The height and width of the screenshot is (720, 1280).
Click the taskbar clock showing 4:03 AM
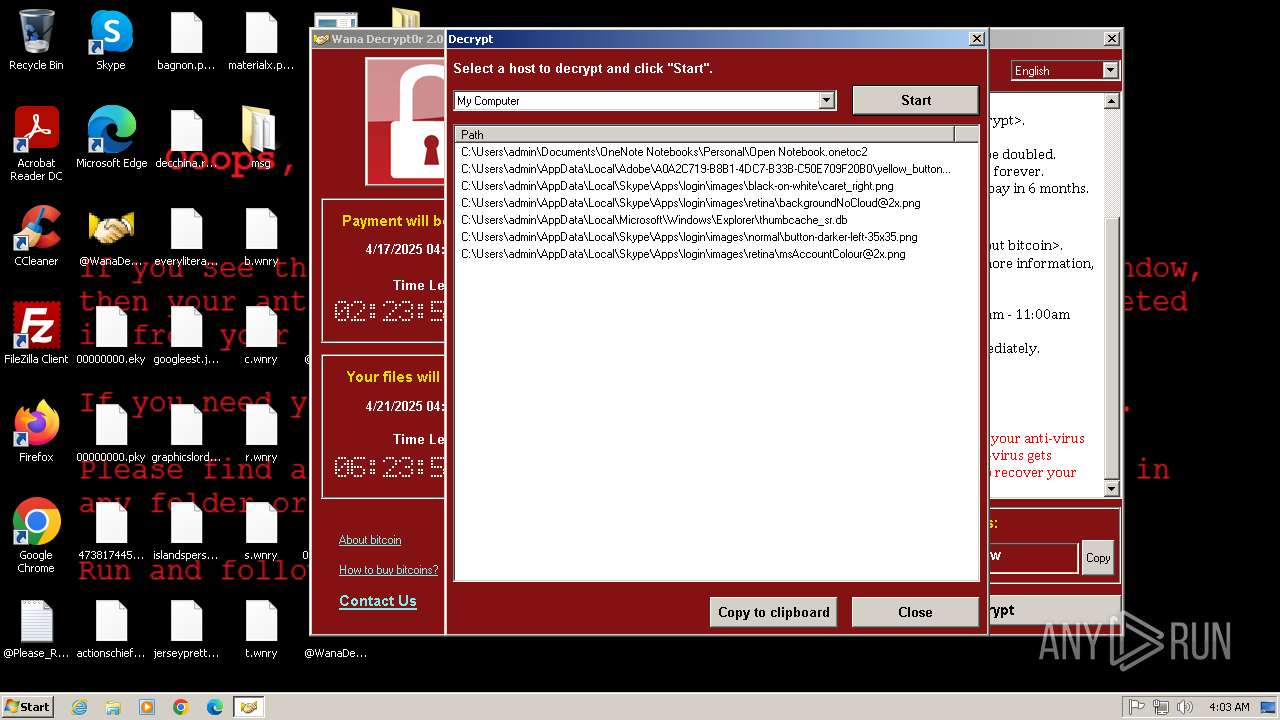click(x=1228, y=707)
